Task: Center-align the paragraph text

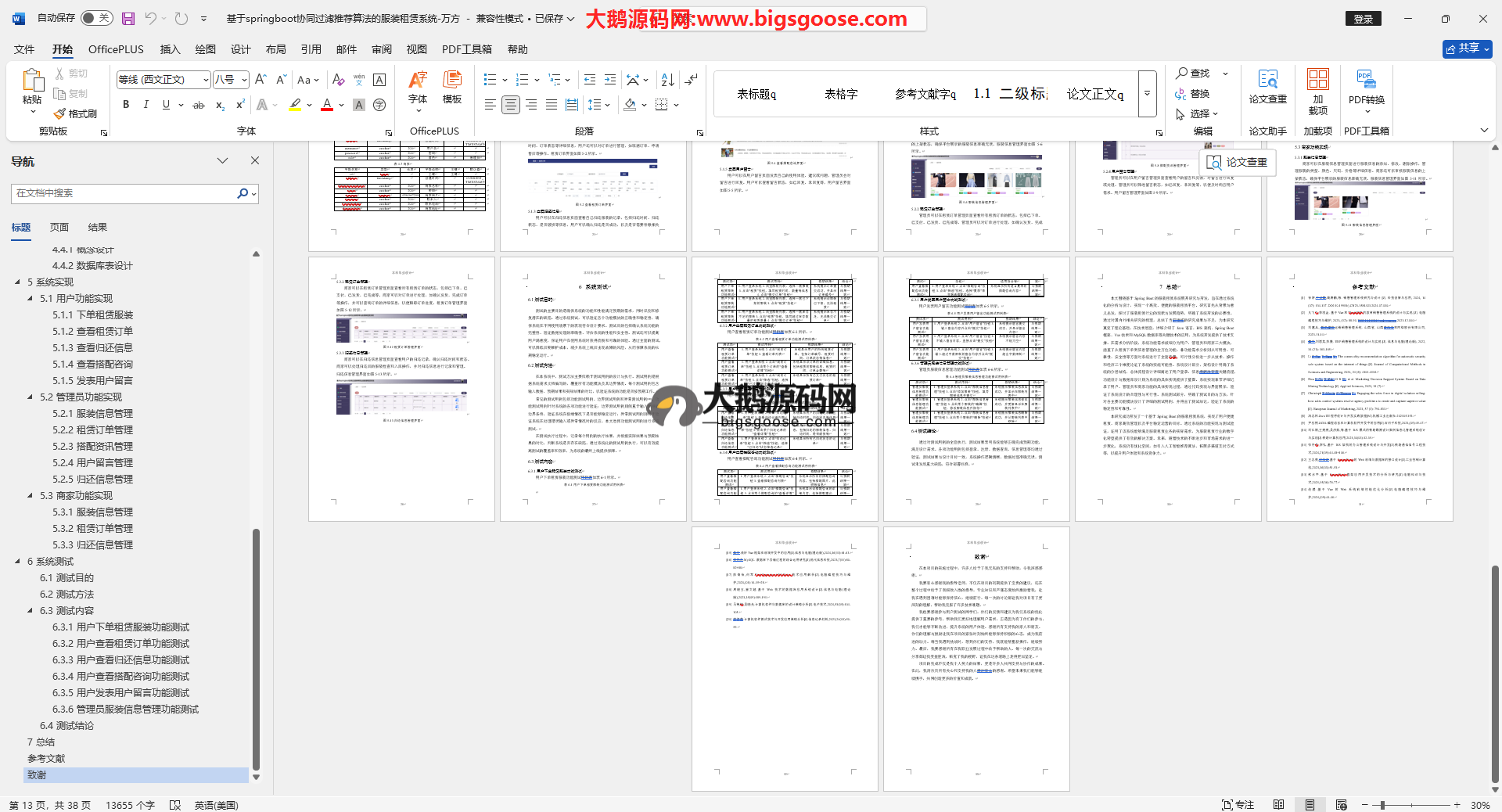Action: pyautogui.click(x=511, y=105)
